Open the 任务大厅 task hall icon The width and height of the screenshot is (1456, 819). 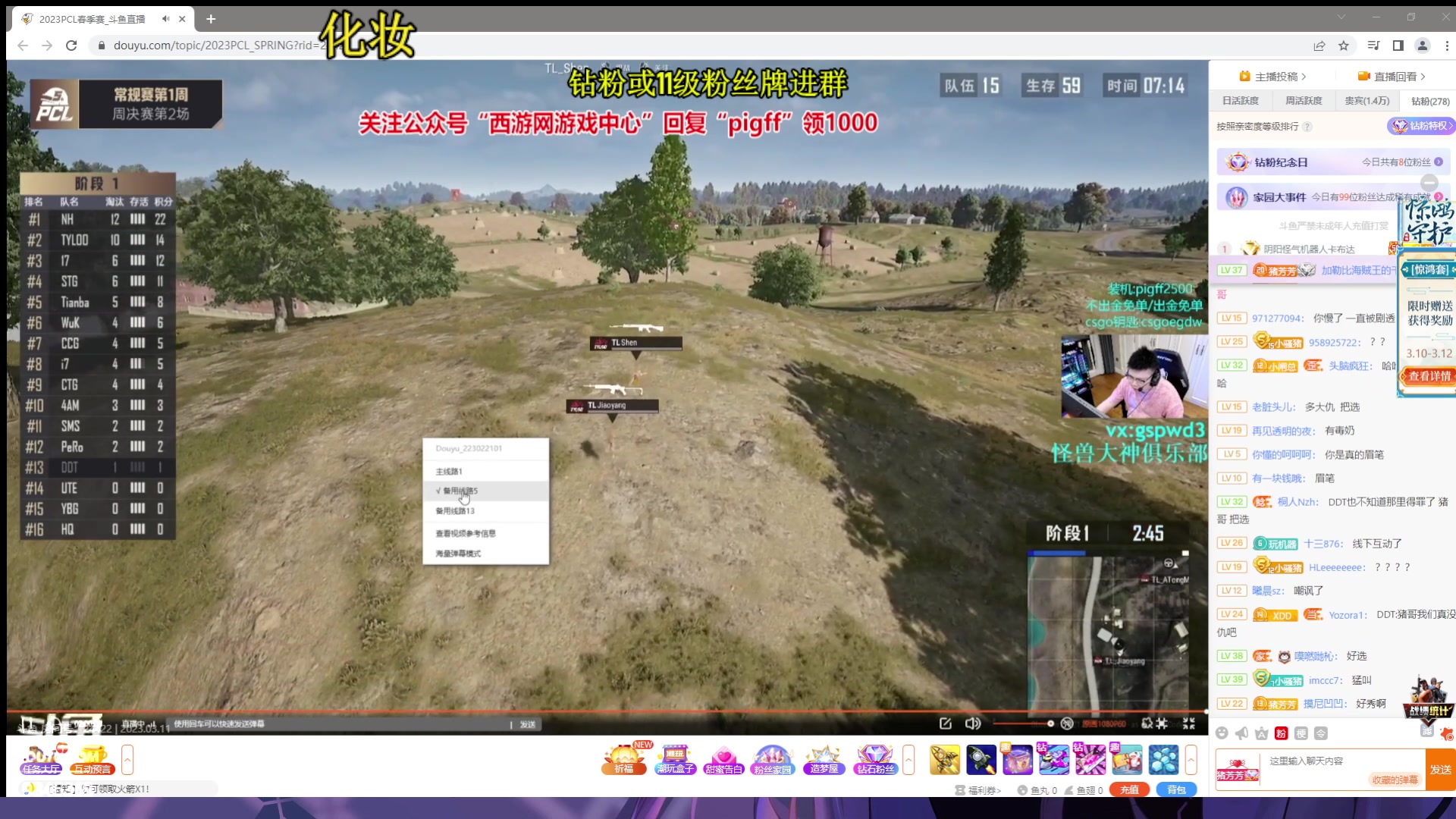[41, 759]
